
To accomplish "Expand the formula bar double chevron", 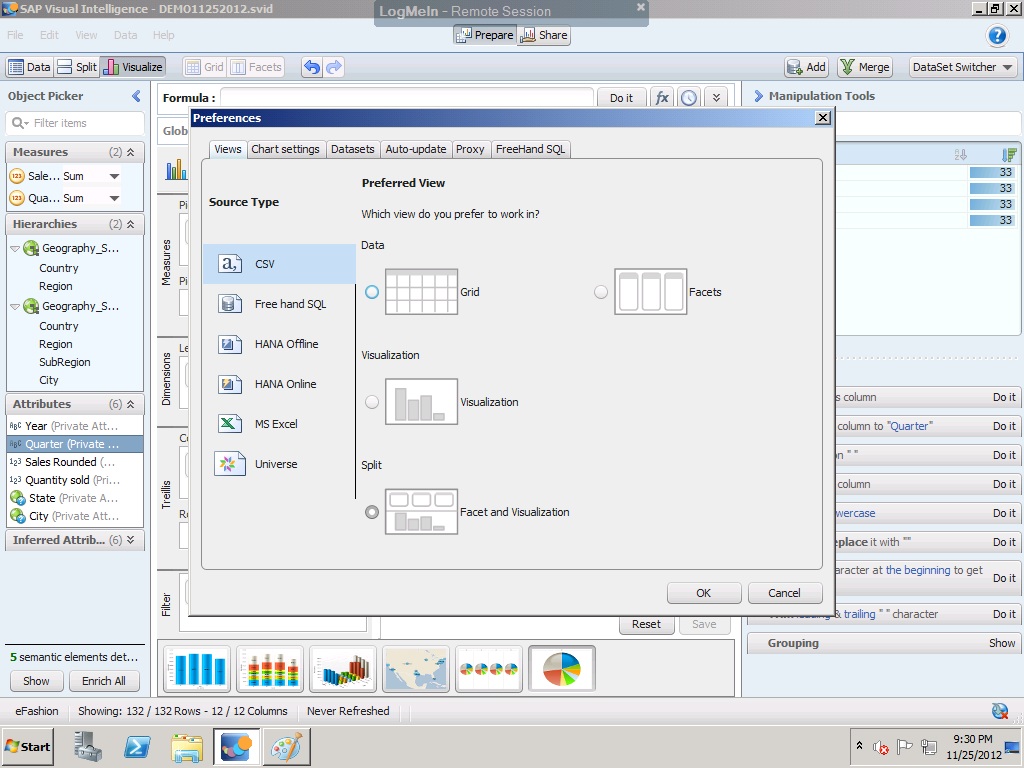I will [716, 98].
